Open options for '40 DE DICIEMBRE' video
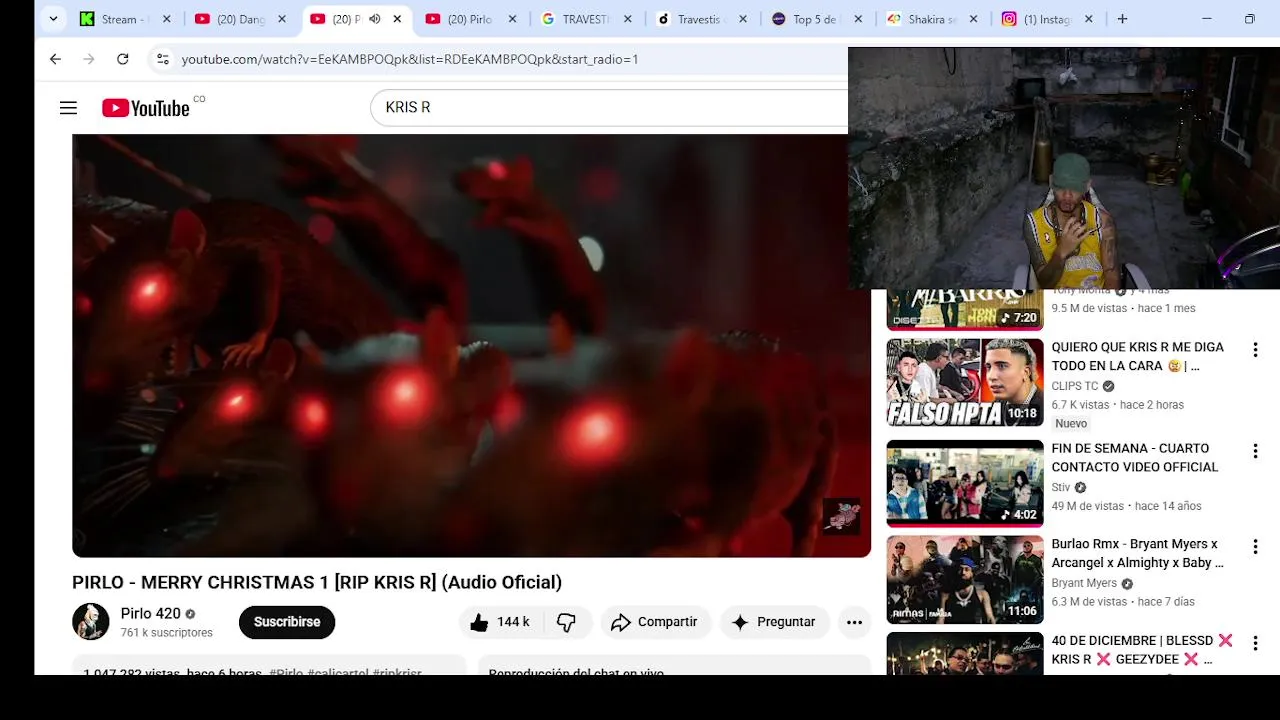This screenshot has width=1280, height=720. [1255, 643]
